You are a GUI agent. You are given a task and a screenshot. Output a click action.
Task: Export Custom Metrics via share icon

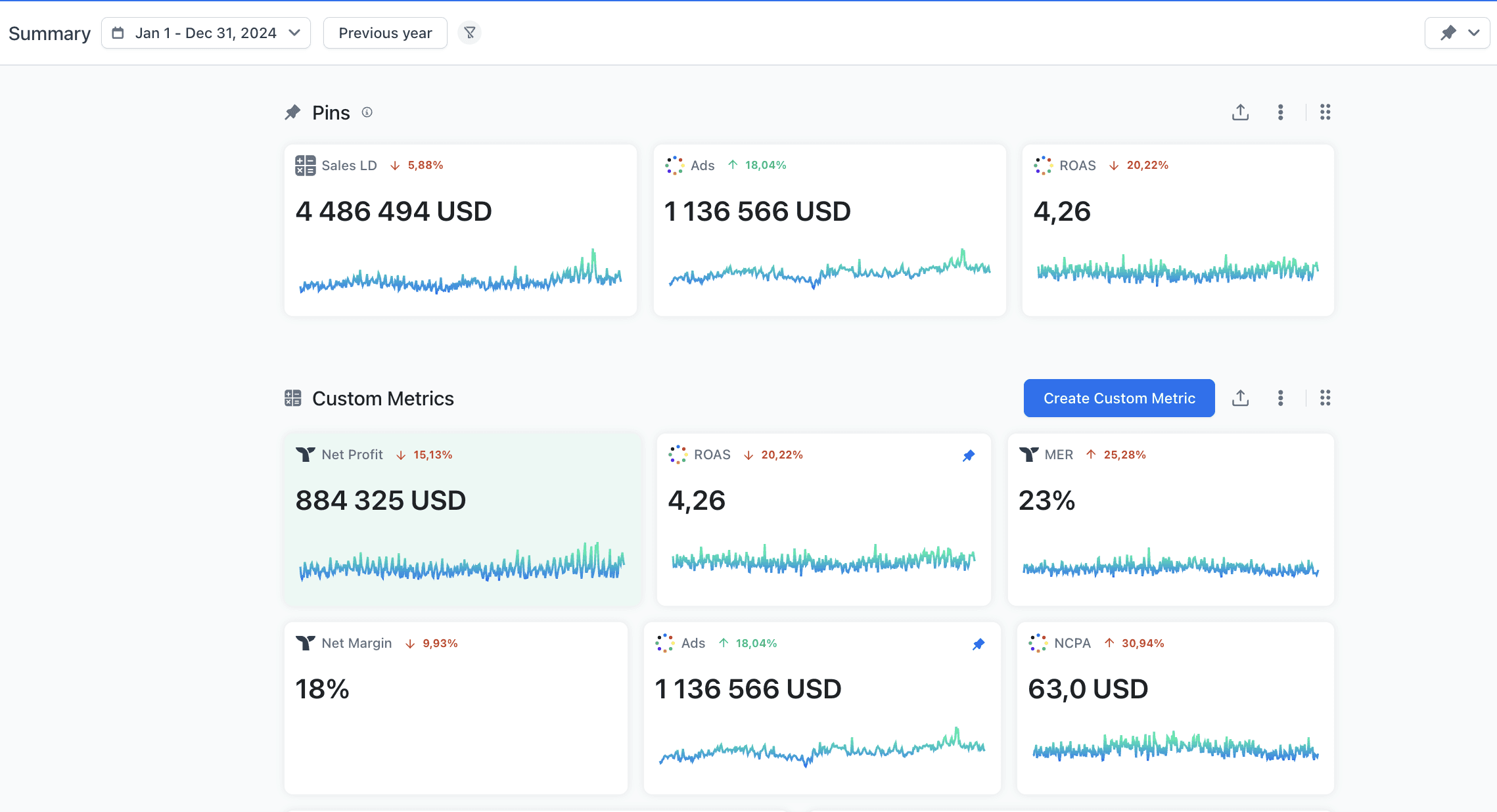click(x=1240, y=398)
